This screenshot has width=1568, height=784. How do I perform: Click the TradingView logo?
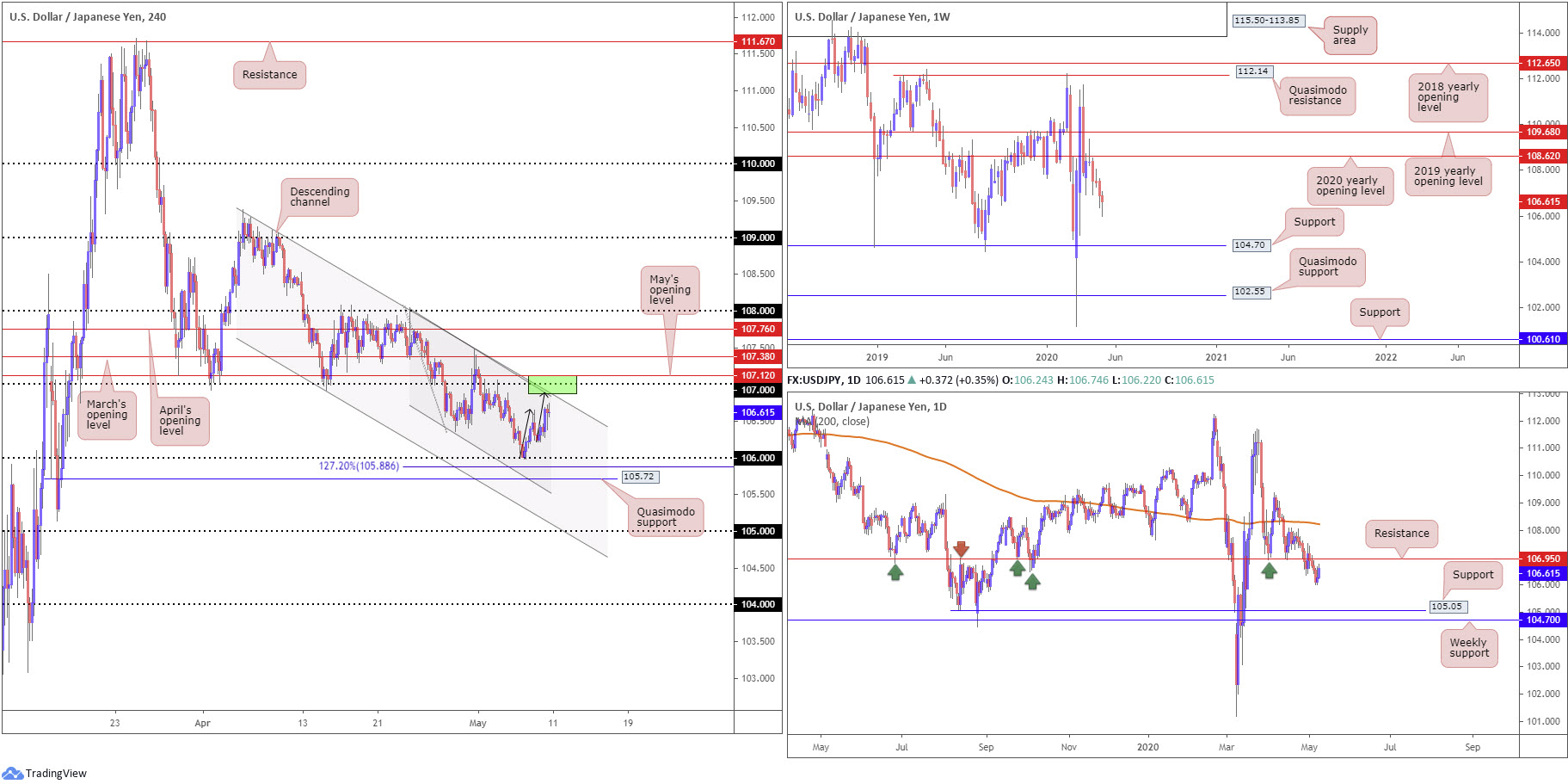pyautogui.click(x=45, y=773)
